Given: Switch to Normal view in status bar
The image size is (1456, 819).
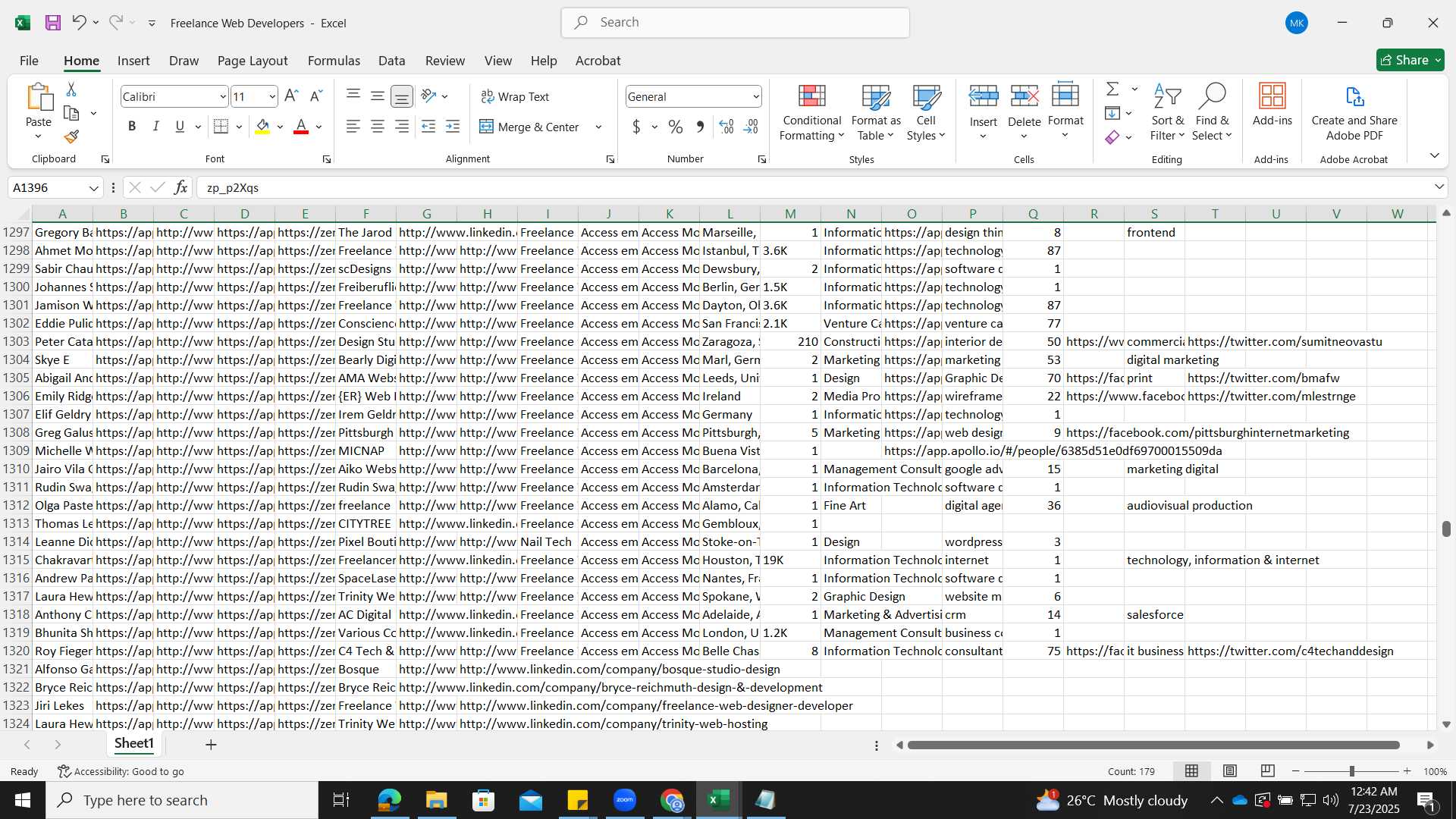Looking at the screenshot, I should pos(1192,771).
